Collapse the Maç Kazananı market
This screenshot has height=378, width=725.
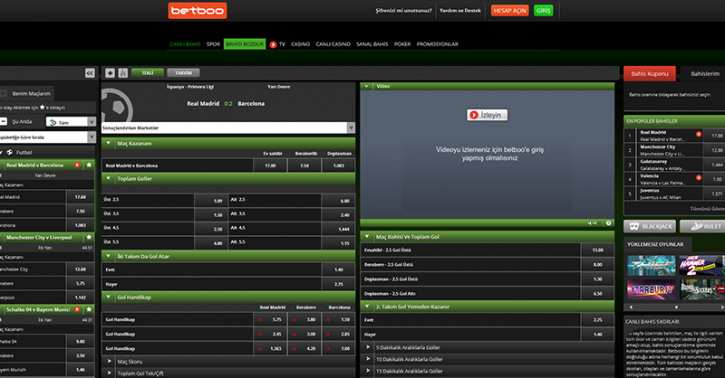(x=109, y=143)
